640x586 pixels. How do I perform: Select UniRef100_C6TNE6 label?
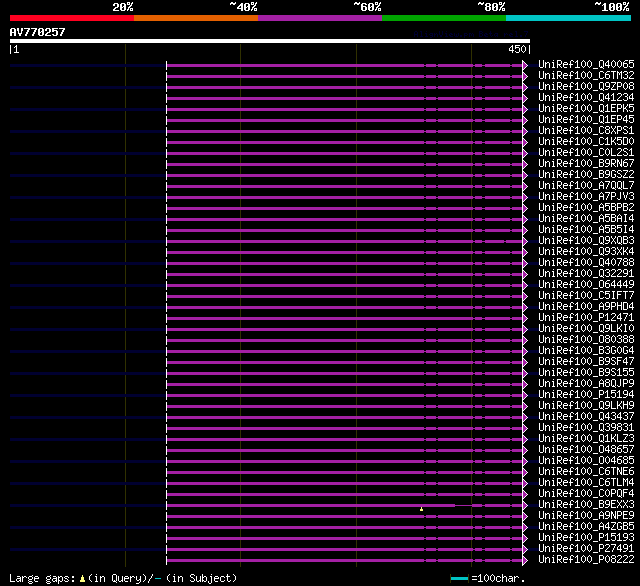pyautogui.click(x=586, y=472)
